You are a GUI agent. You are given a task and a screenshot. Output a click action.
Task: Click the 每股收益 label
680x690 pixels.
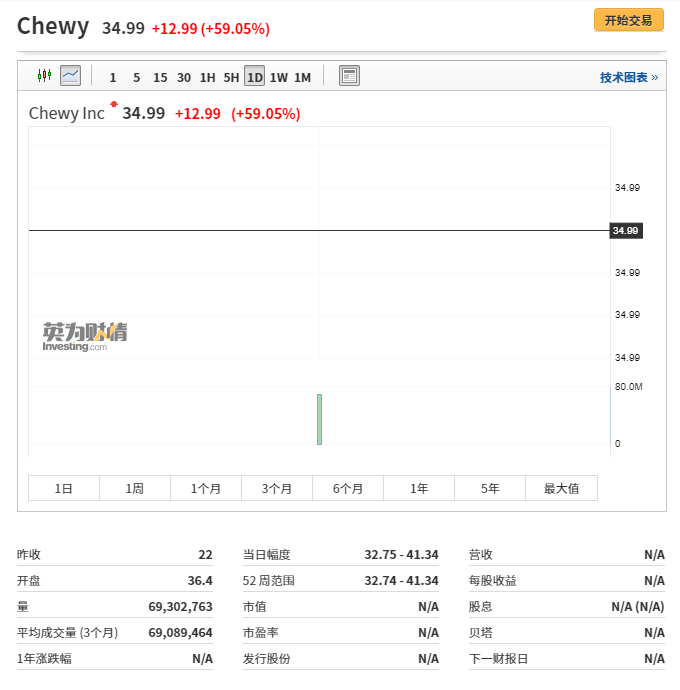pos(493,580)
